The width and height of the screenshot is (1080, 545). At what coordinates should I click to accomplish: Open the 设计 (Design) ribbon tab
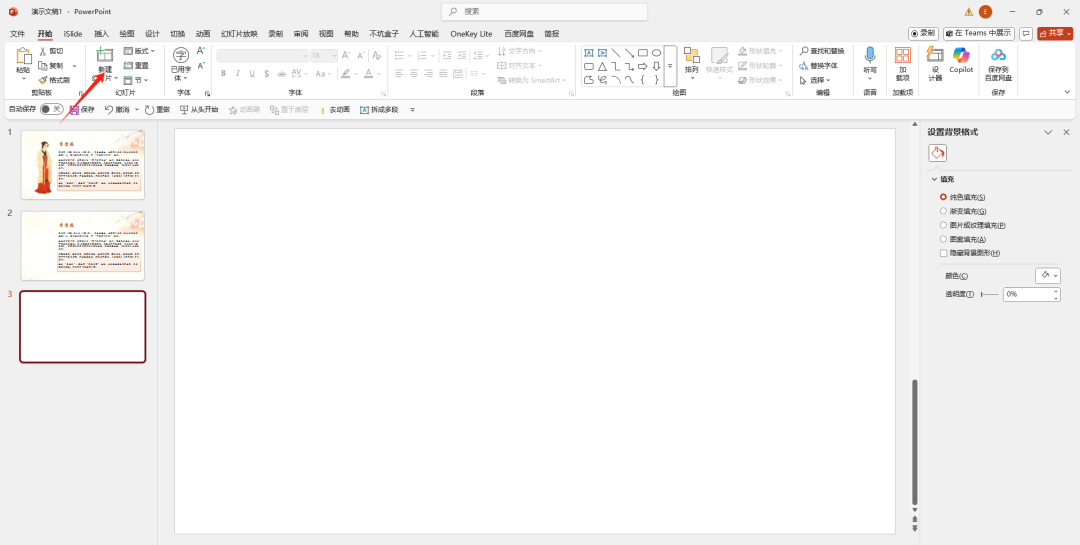point(152,33)
